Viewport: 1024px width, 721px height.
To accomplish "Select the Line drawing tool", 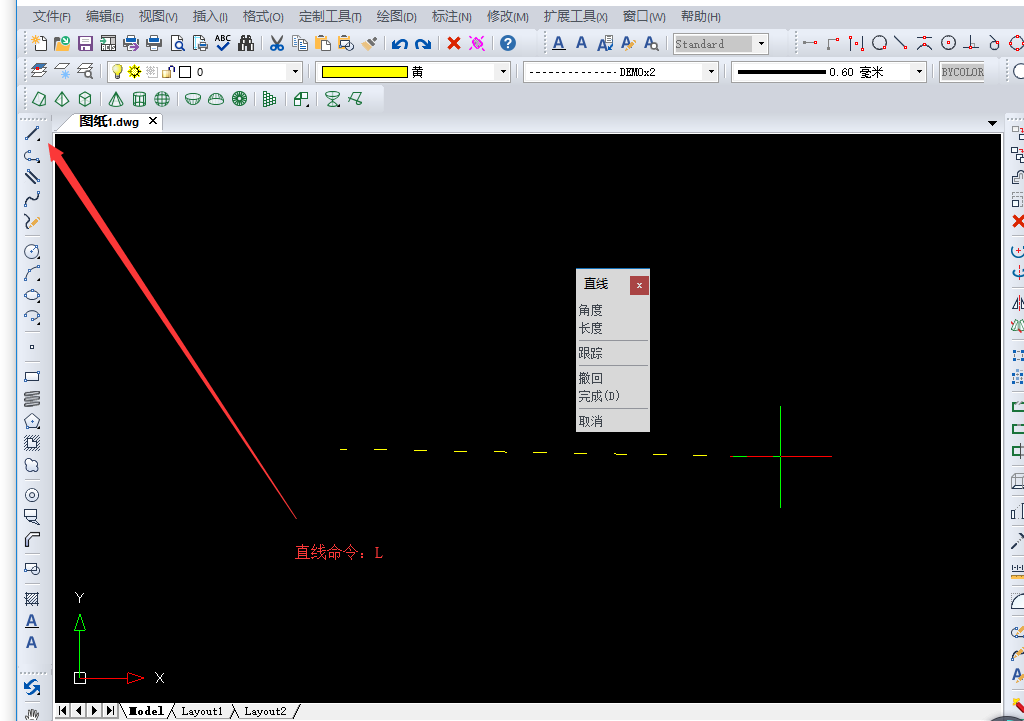I will (32, 134).
